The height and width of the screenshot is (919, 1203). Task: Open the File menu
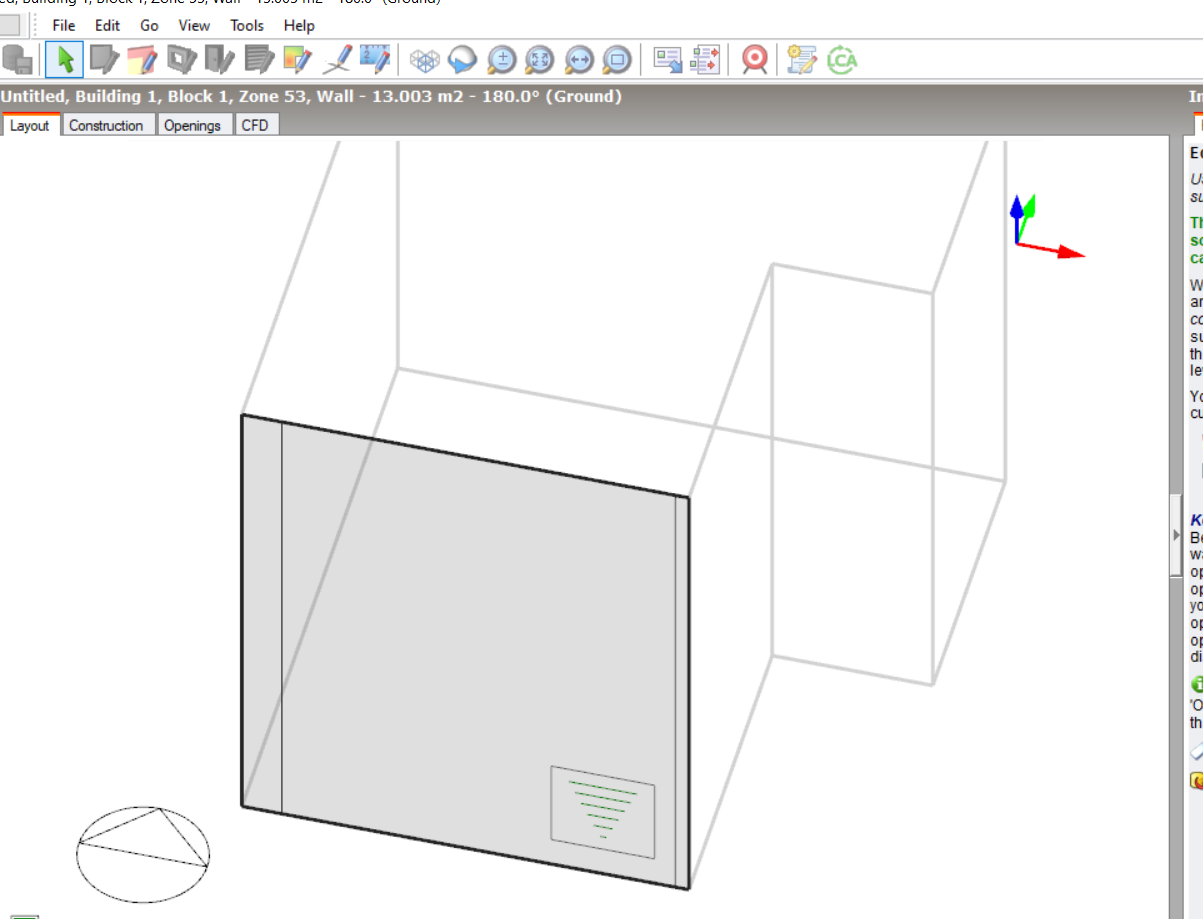pyautogui.click(x=64, y=25)
